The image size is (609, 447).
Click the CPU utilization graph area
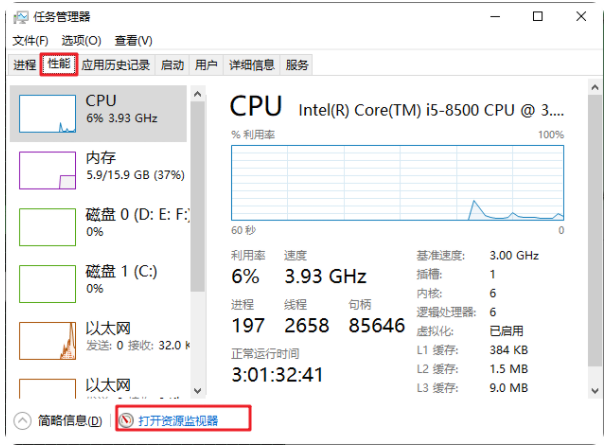(x=397, y=182)
